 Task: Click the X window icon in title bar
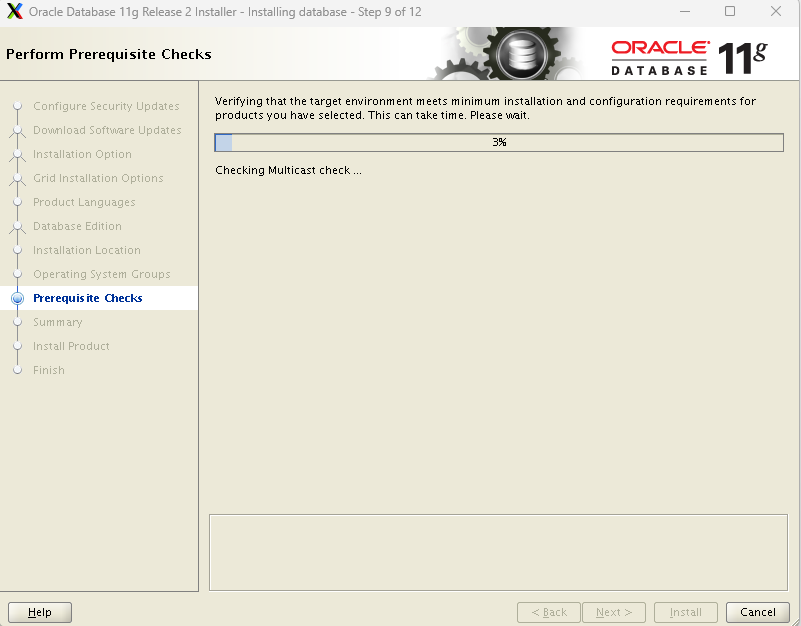pyautogui.click(x=15, y=11)
